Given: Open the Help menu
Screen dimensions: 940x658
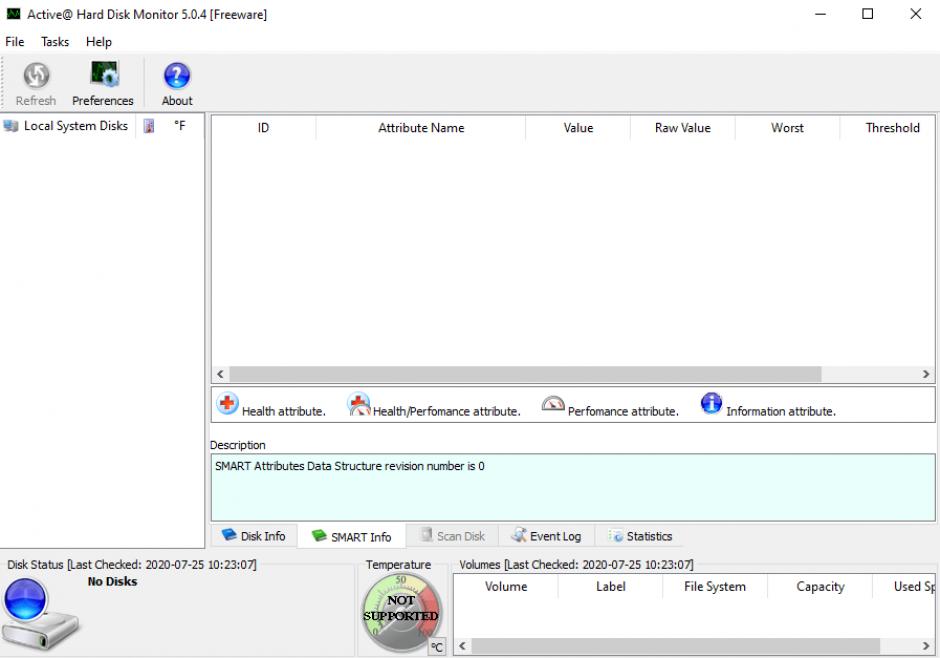Looking at the screenshot, I should [98, 42].
